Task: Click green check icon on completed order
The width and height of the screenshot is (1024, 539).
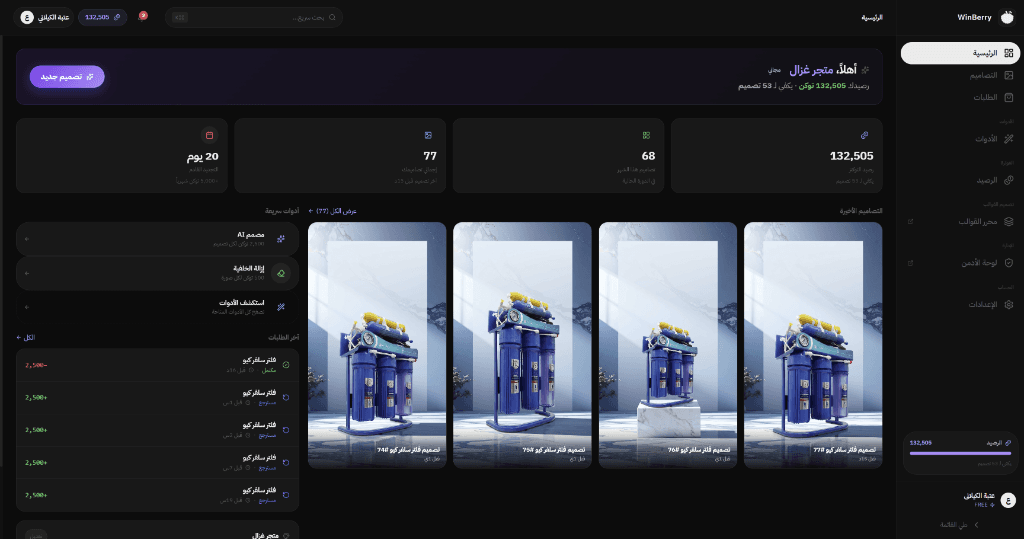Action: (285, 365)
